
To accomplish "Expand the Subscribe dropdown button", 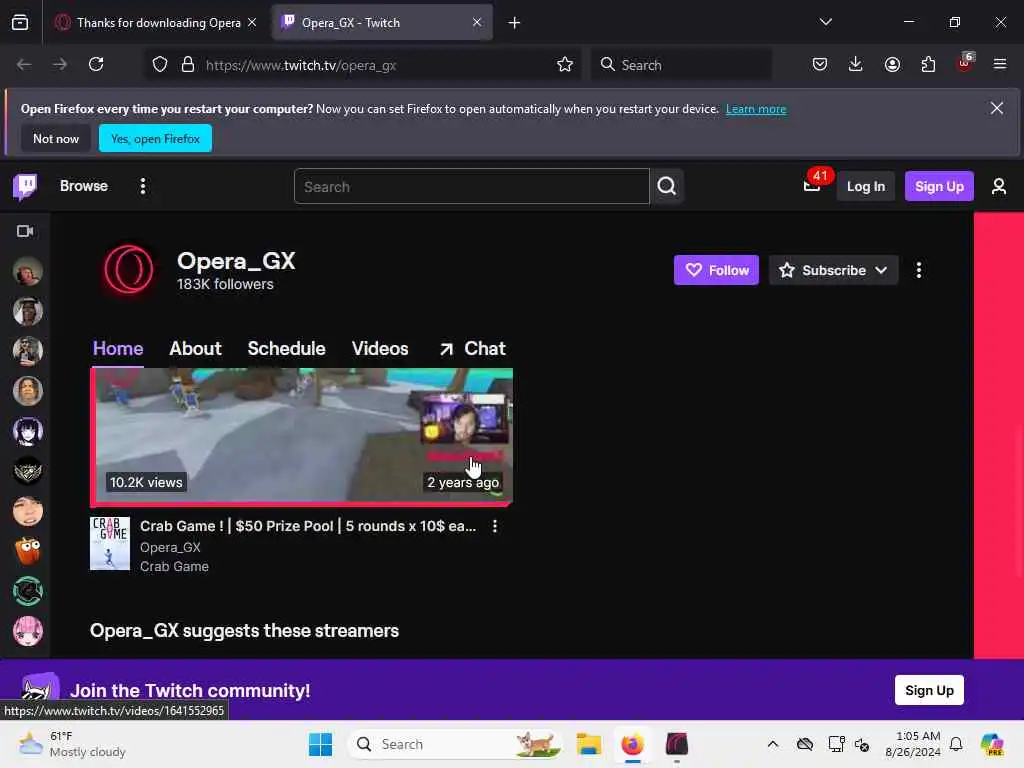I will (x=833, y=270).
